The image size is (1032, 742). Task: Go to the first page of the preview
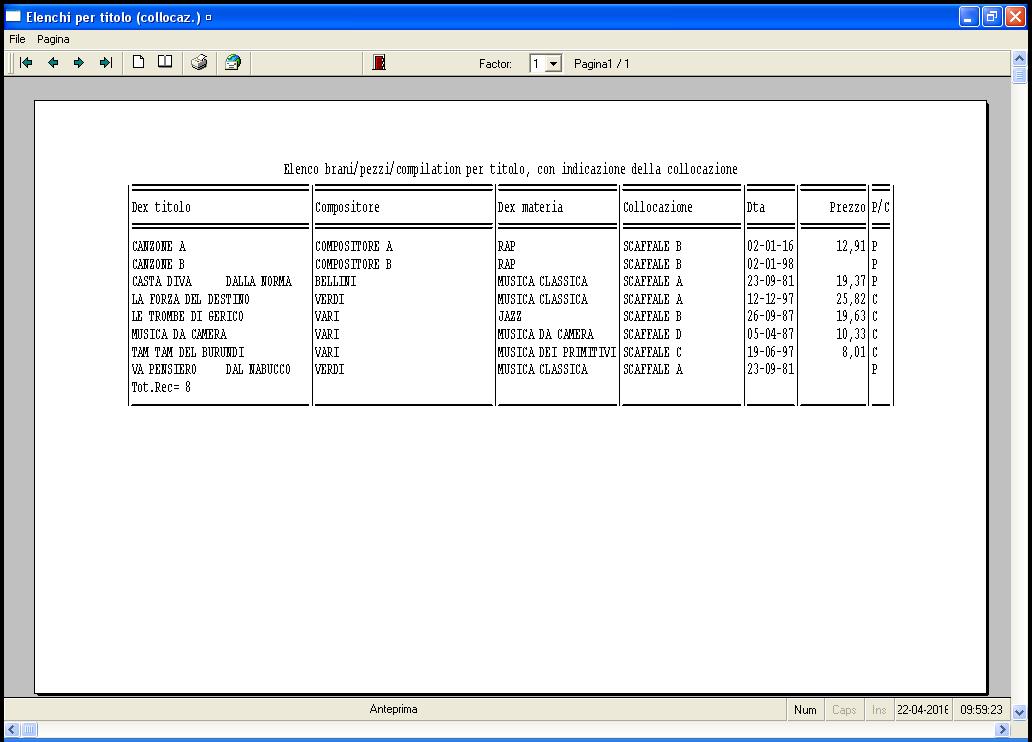pyautogui.click(x=26, y=63)
